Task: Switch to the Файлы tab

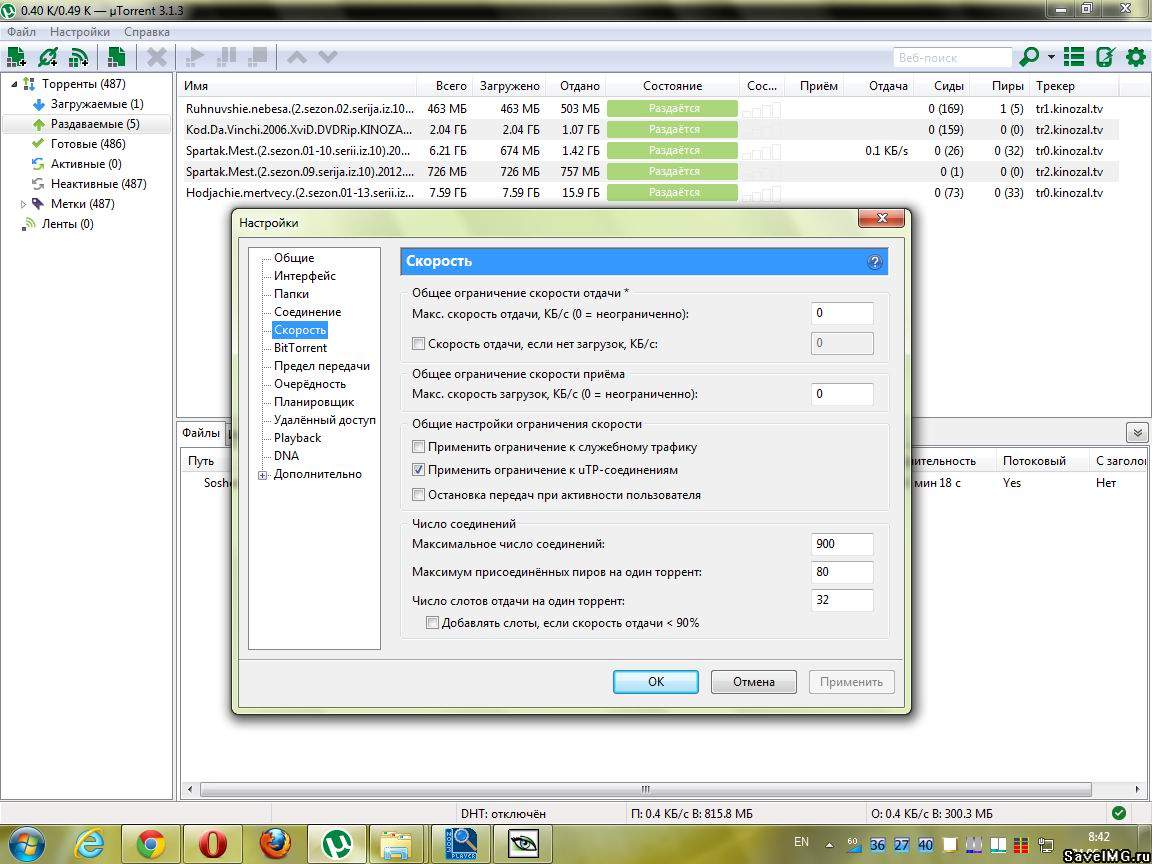Action: (x=201, y=433)
